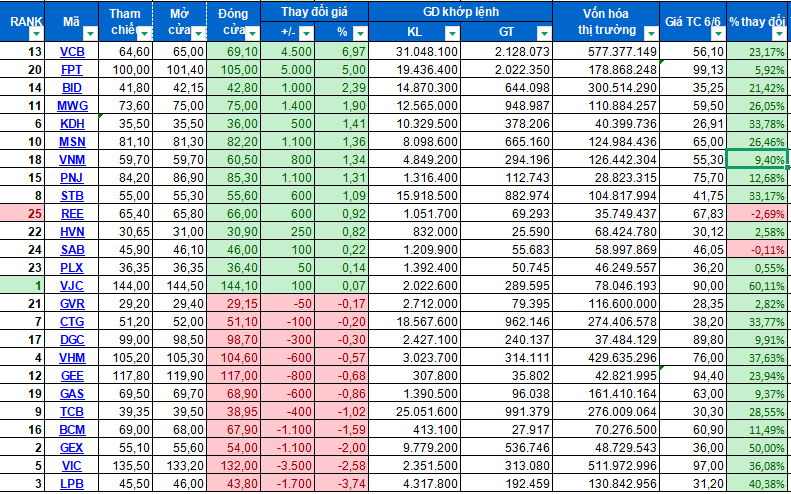Open the Mở cửa column filter dropdown
Screen dimensions: 791x494
198,34
